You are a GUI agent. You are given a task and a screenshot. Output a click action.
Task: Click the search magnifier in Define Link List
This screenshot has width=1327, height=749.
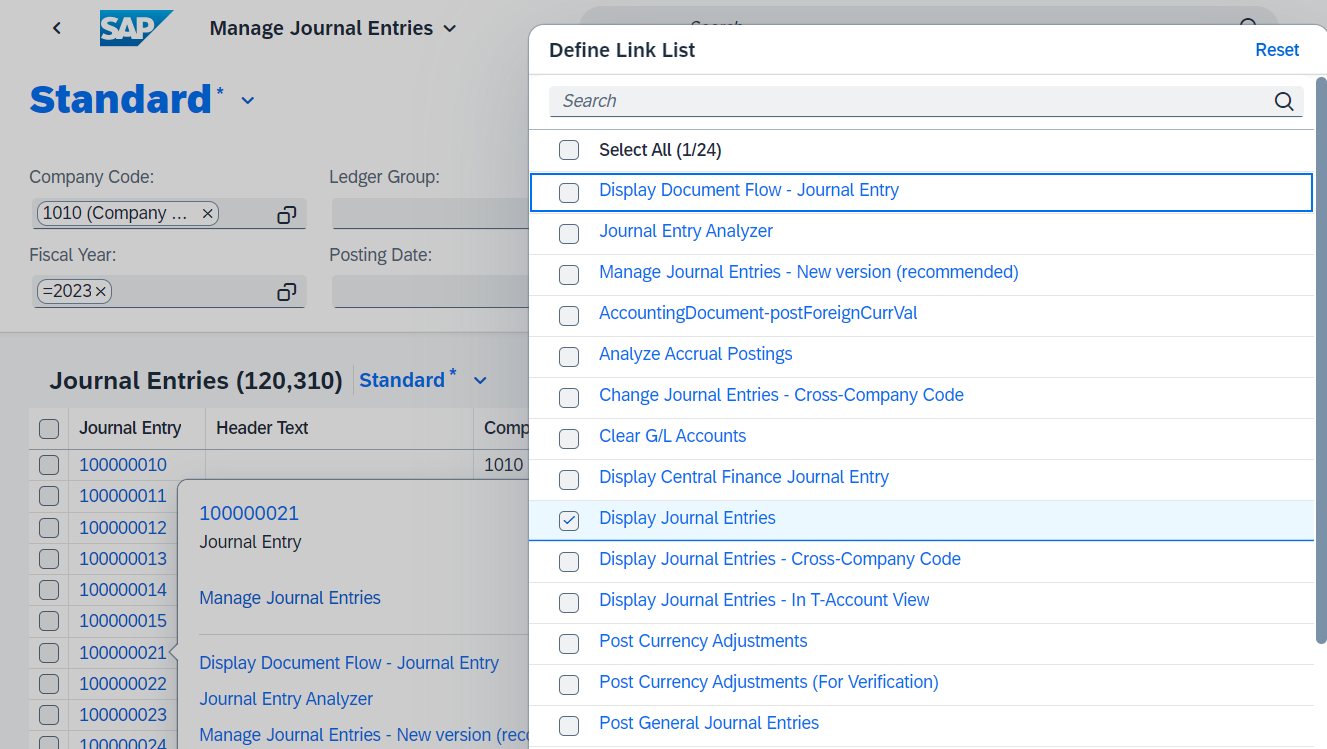(x=1284, y=101)
